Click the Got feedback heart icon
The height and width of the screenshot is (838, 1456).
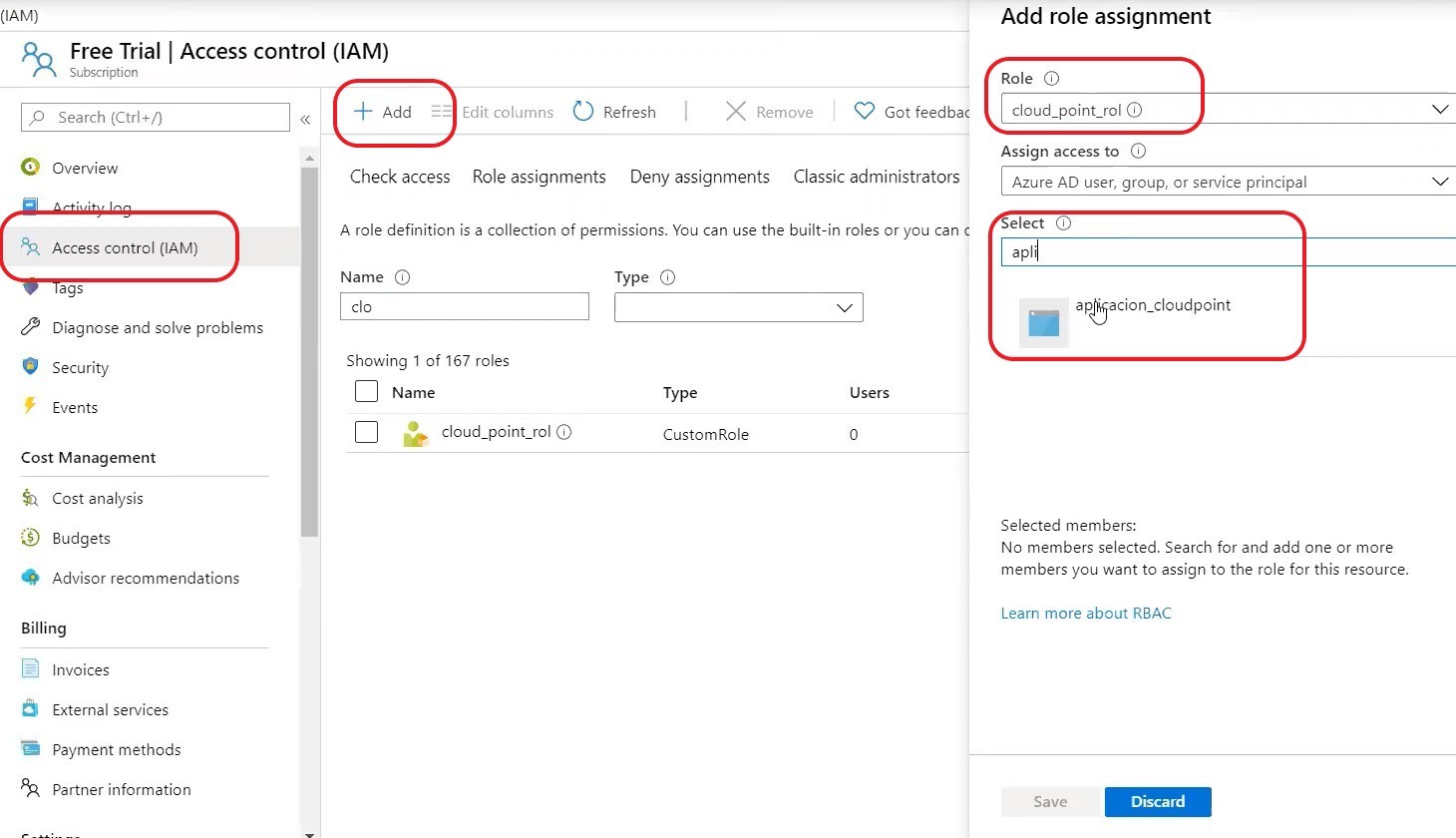[865, 112]
